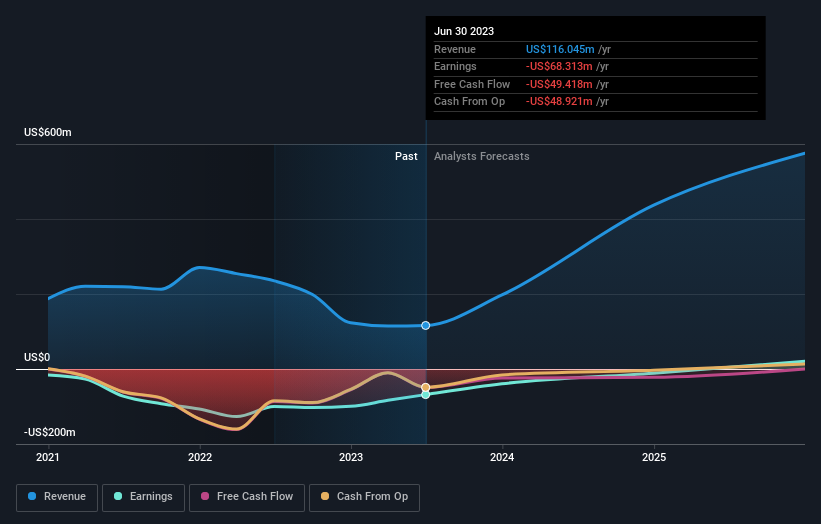Click the Free Cash Flow tooltip label
Image resolution: width=821 pixels, height=524 pixels.
[x=472, y=84]
